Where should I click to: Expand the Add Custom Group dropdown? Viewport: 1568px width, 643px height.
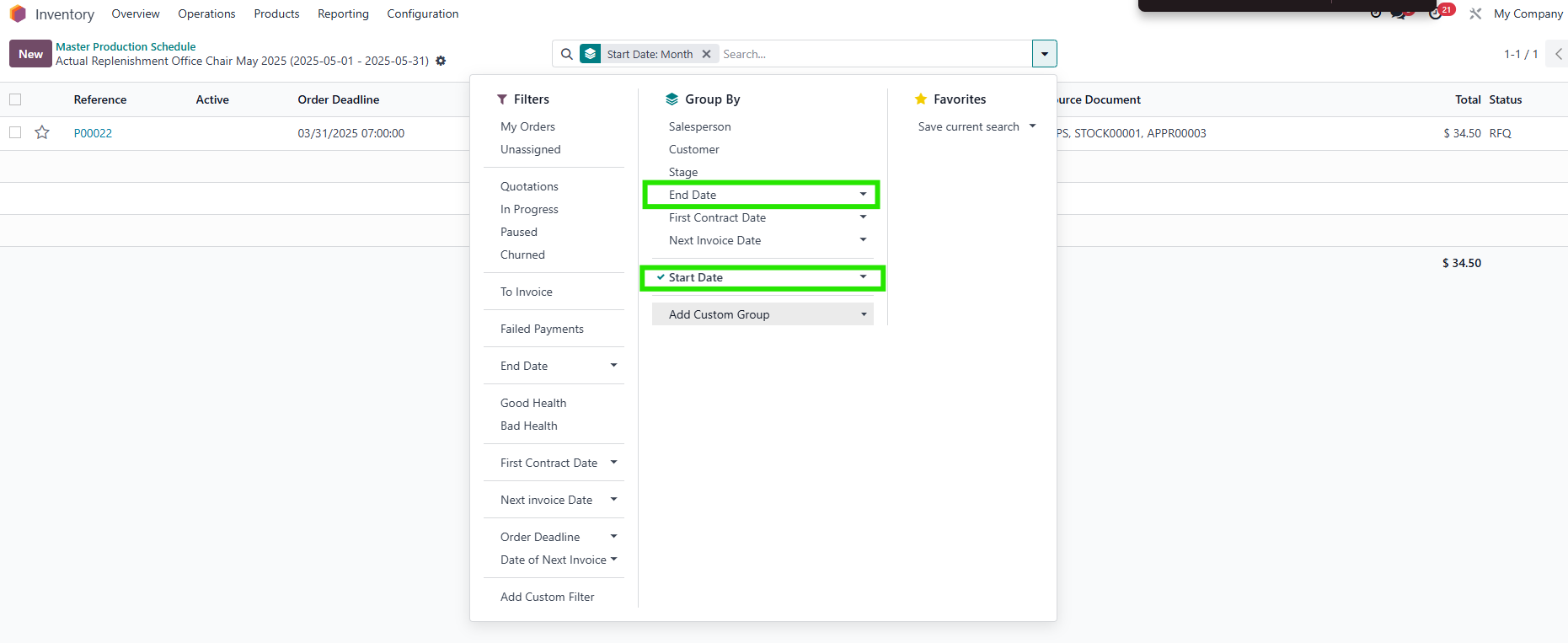click(x=763, y=314)
